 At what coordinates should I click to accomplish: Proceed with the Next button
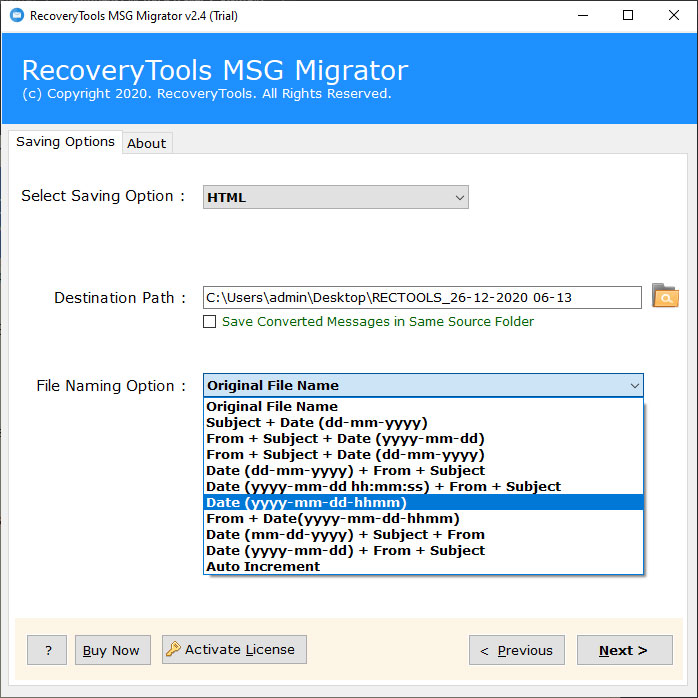[625, 650]
